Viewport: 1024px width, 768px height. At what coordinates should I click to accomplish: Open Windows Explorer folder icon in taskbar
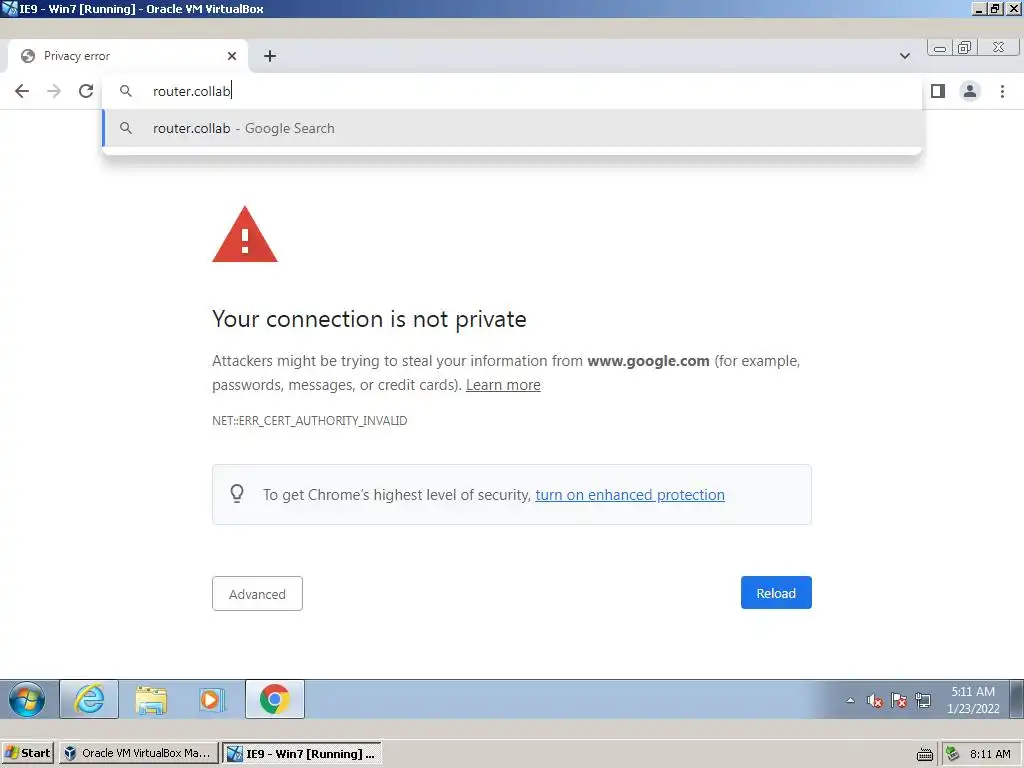click(151, 699)
